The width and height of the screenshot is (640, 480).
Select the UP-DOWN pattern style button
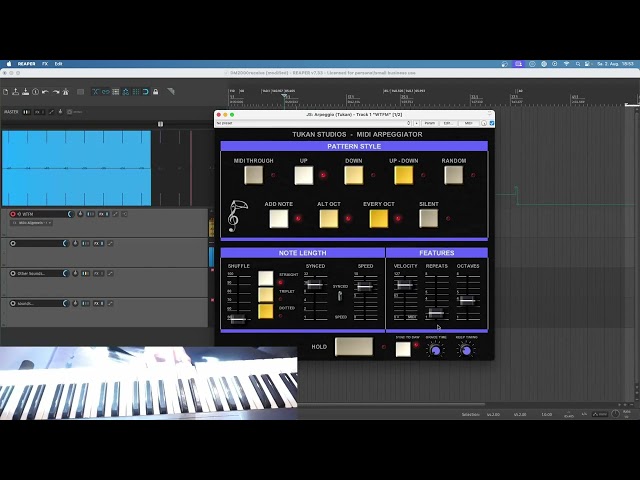[404, 175]
